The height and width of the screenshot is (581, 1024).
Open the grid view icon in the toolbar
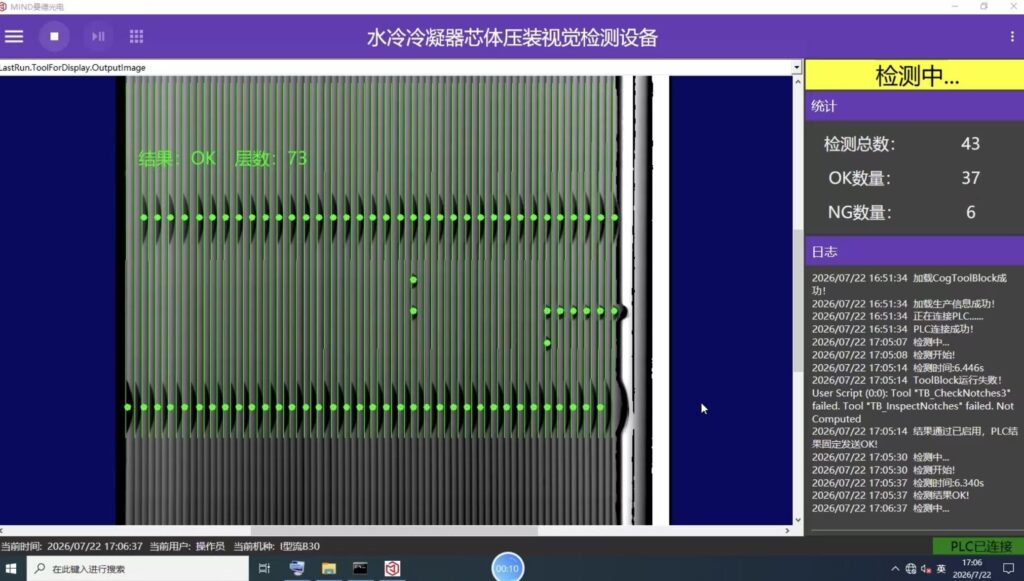(136, 37)
